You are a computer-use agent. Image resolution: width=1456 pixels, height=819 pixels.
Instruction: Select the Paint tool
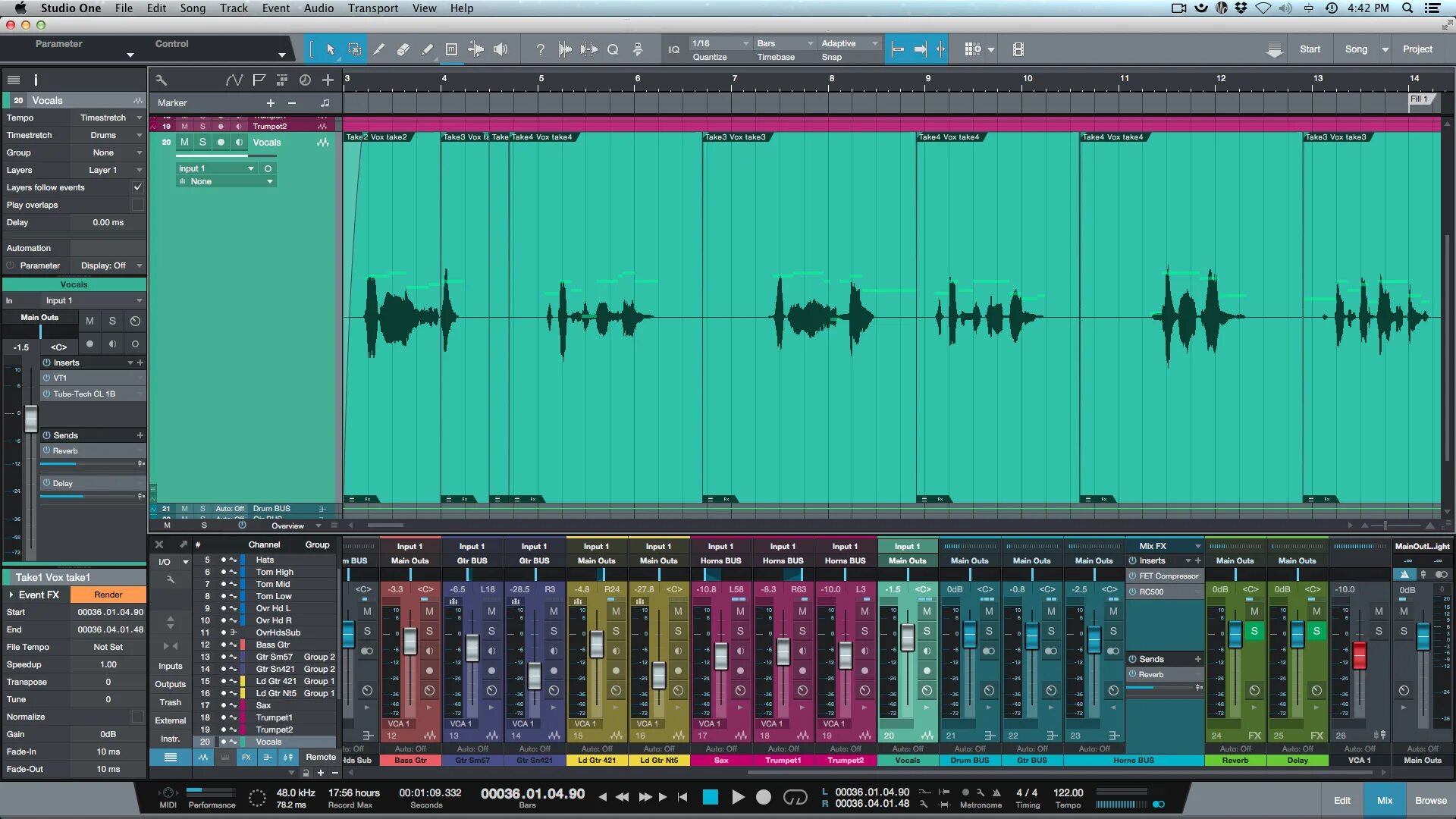pos(427,50)
